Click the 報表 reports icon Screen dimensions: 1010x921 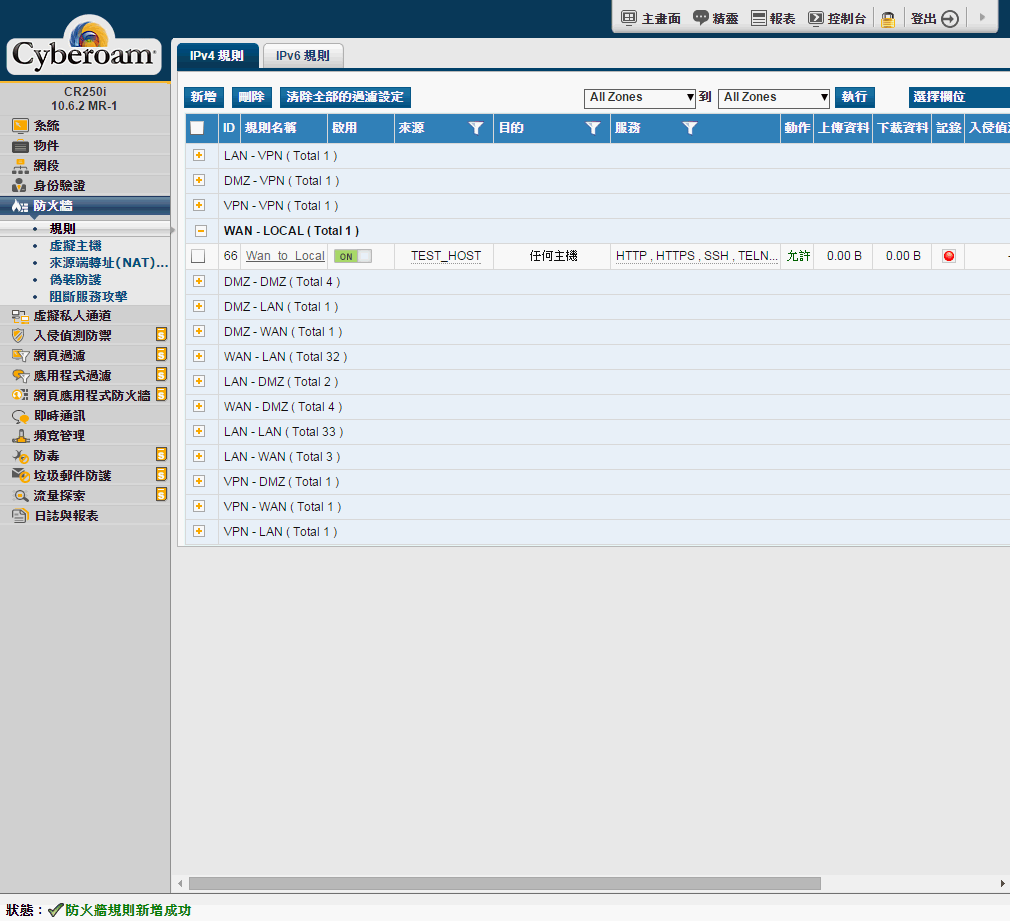(759, 18)
